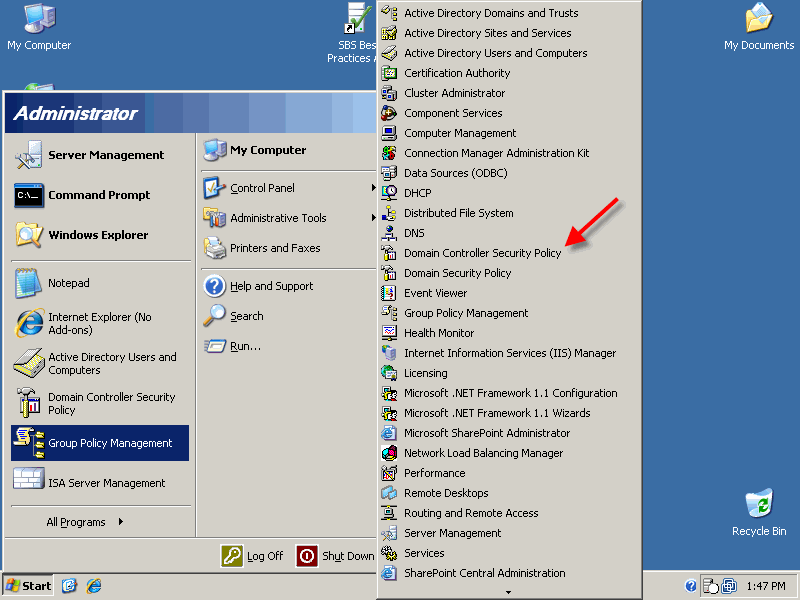This screenshot has width=800, height=600.
Task: Launch Windows Explorer icon
Action: tap(29, 235)
